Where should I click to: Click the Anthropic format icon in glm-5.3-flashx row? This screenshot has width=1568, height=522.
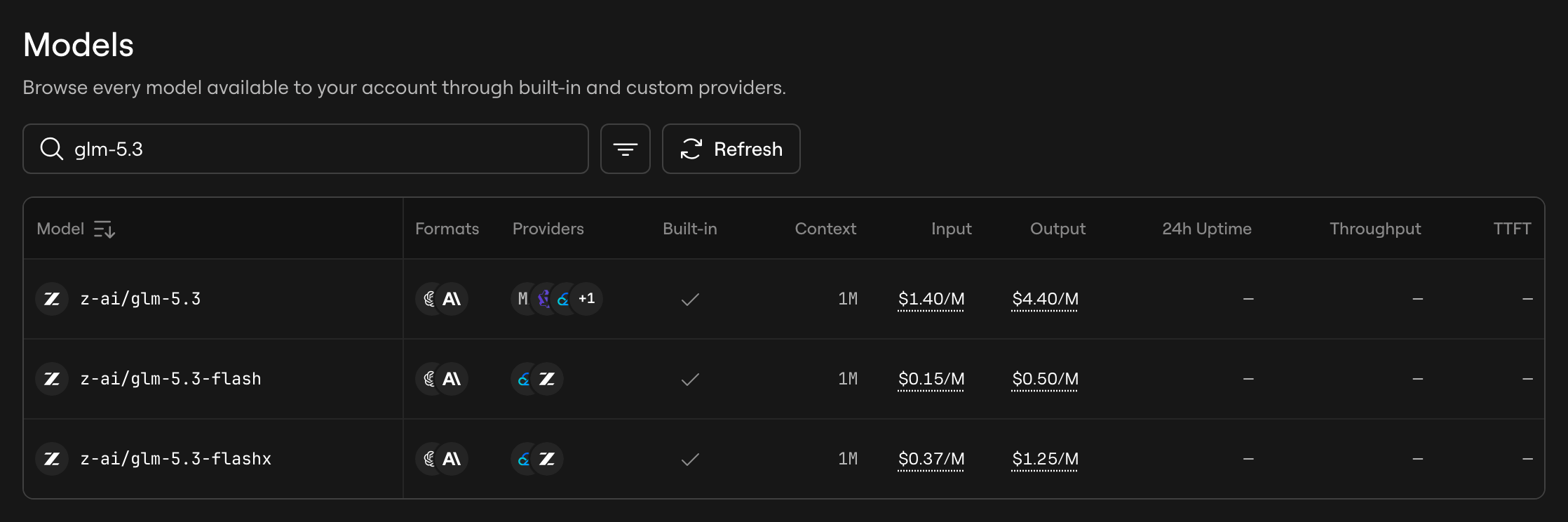(x=452, y=459)
